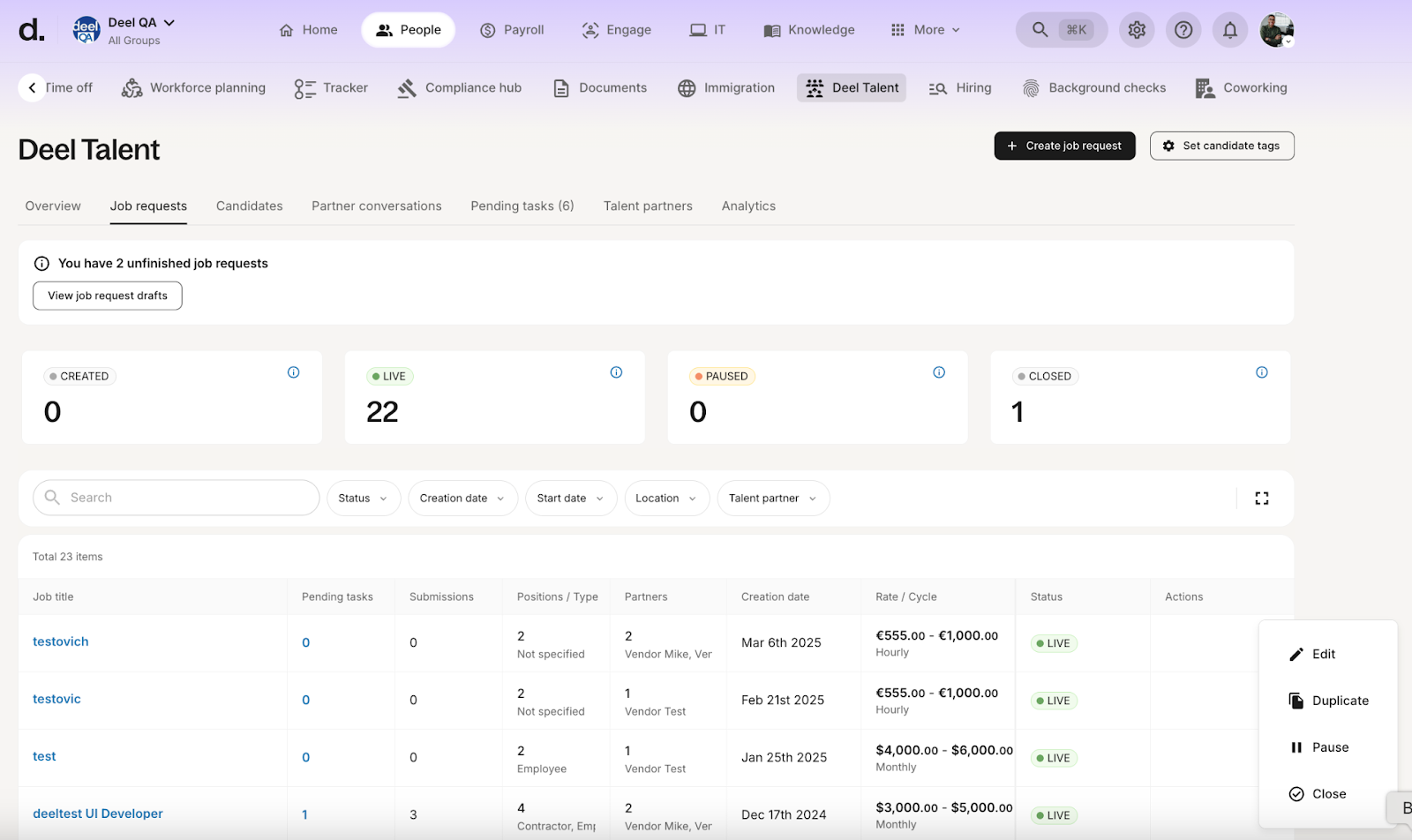The width and height of the screenshot is (1412, 840).
Task: Choose Pause from the actions menu
Action: coord(1327,747)
